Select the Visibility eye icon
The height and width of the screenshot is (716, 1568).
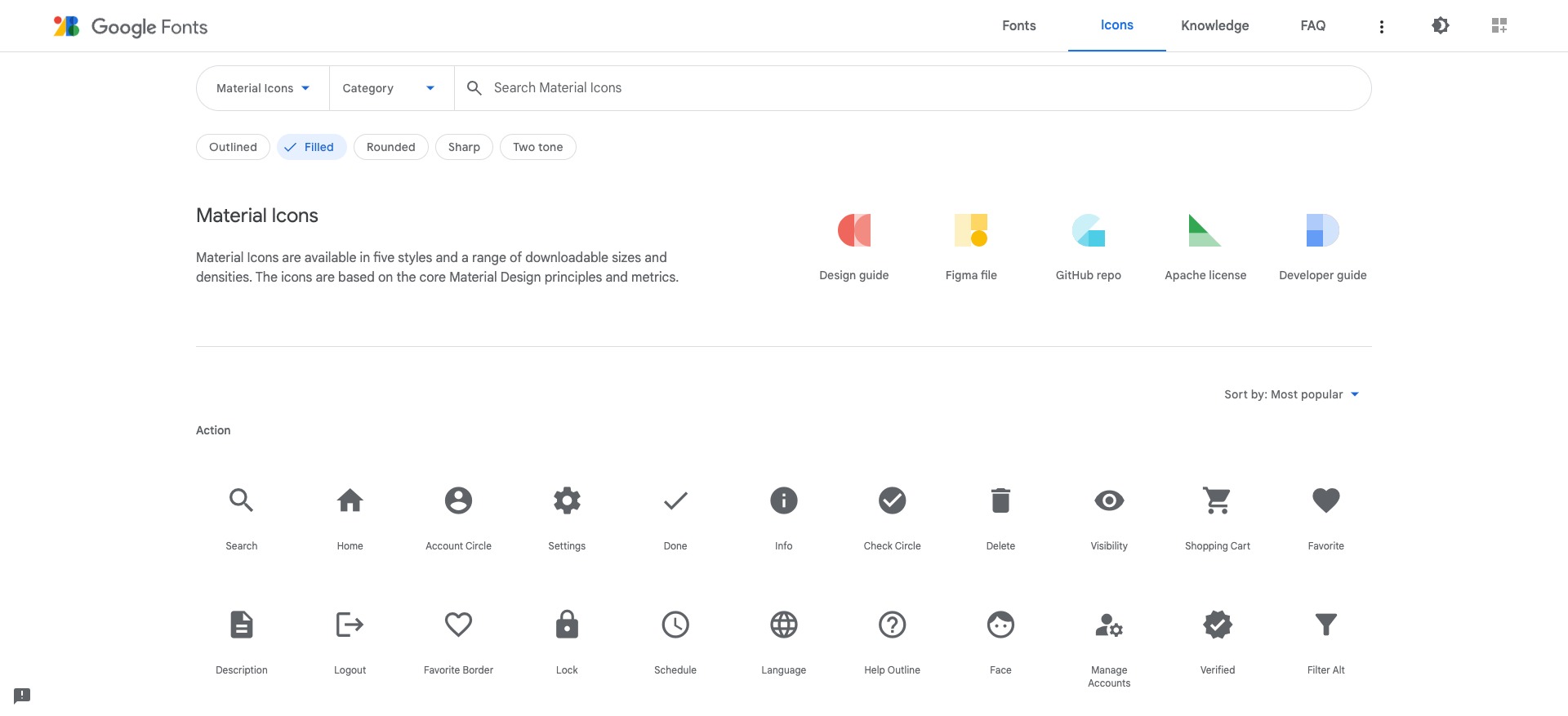(x=1109, y=500)
